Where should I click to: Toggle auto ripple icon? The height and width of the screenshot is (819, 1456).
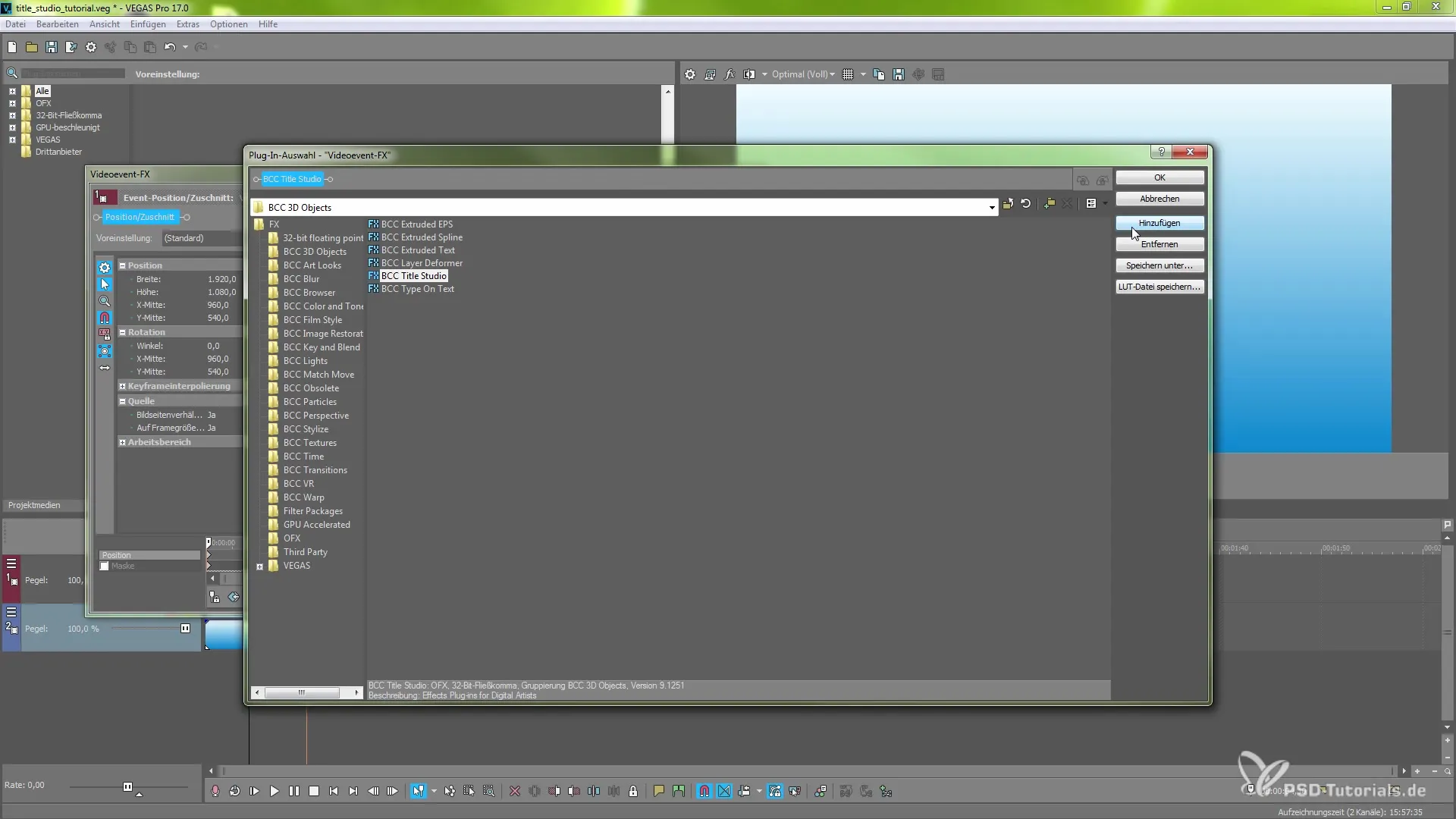[x=744, y=791]
